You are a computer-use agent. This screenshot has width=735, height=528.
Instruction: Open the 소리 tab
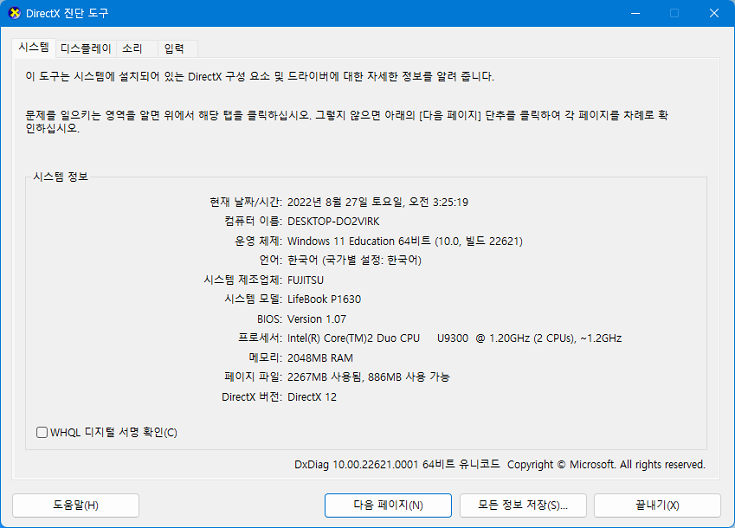136,48
